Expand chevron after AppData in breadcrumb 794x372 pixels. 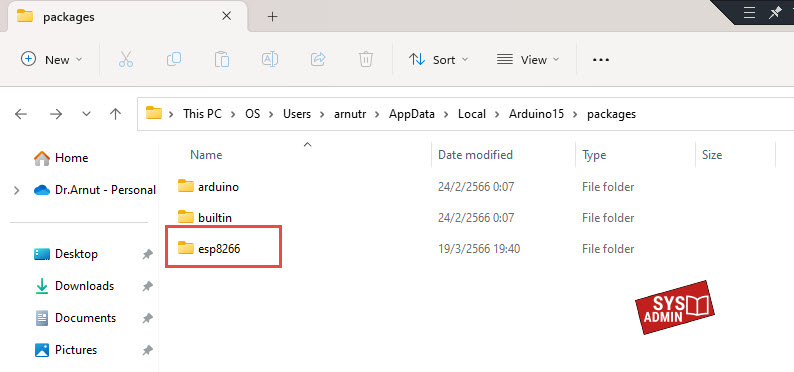click(447, 114)
